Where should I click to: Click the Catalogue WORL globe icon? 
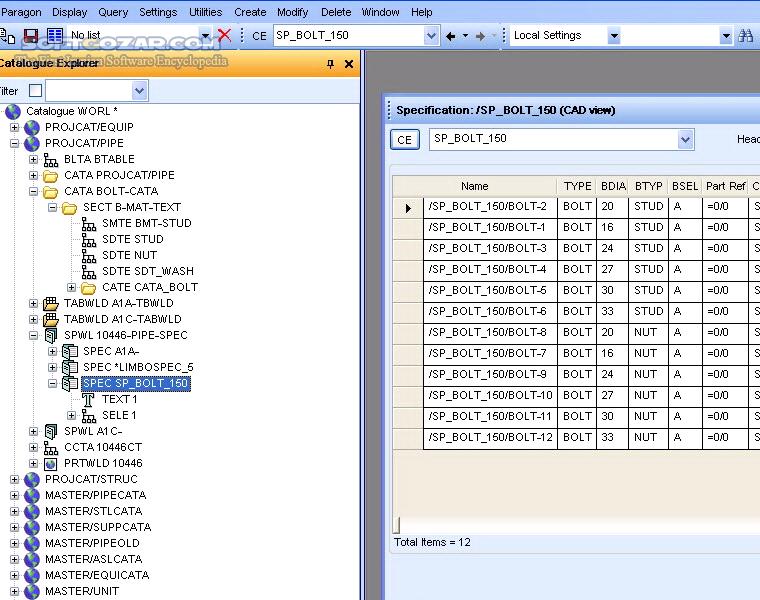click(13, 111)
